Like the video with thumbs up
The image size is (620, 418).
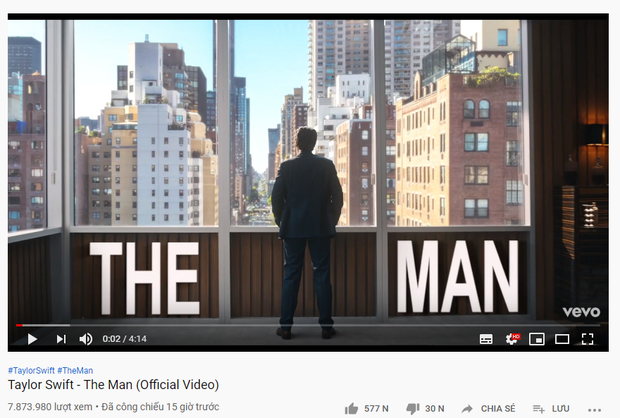tap(351, 409)
